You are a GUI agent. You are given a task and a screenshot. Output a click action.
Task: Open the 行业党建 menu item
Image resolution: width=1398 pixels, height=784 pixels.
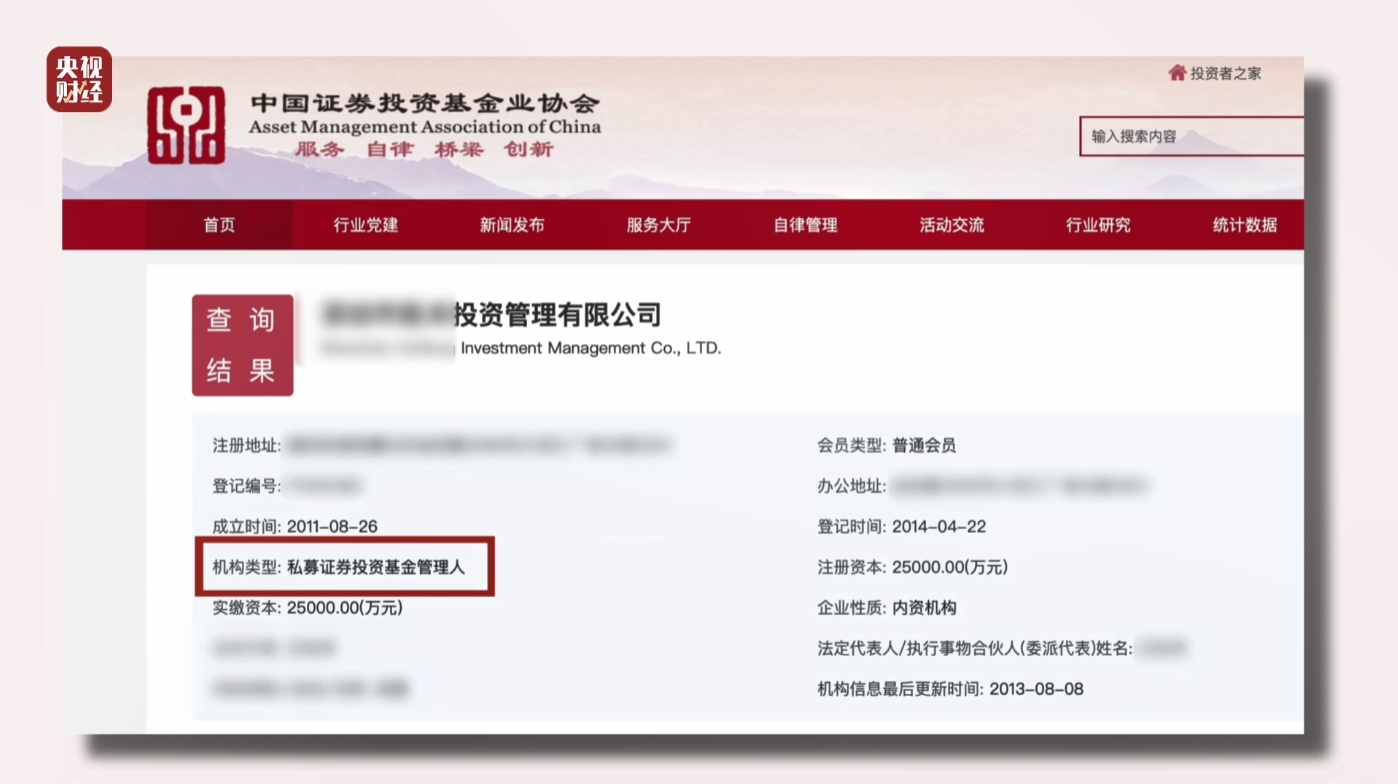pos(366,225)
